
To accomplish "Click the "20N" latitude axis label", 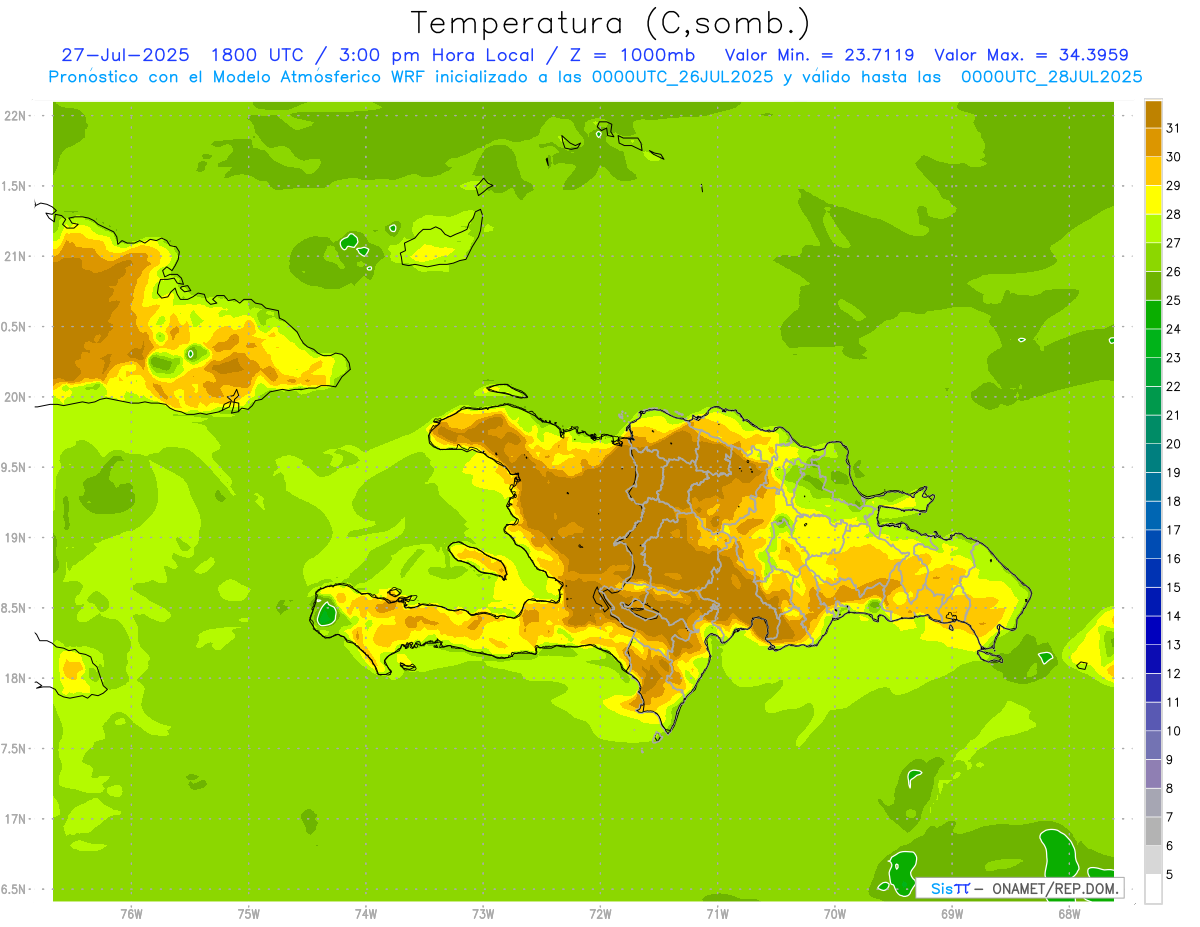I will tap(16, 397).
